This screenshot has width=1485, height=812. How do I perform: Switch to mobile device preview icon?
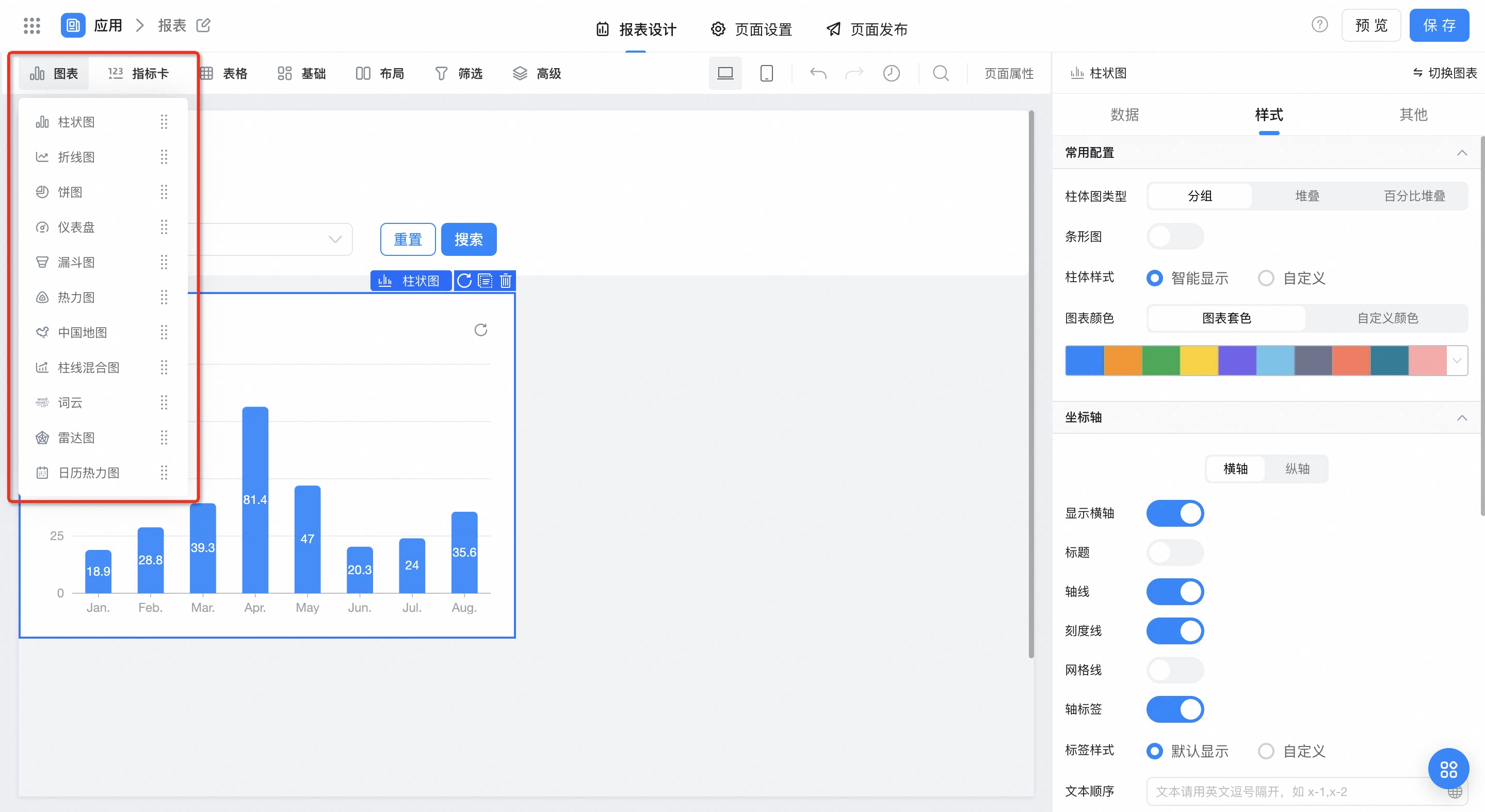coord(766,73)
